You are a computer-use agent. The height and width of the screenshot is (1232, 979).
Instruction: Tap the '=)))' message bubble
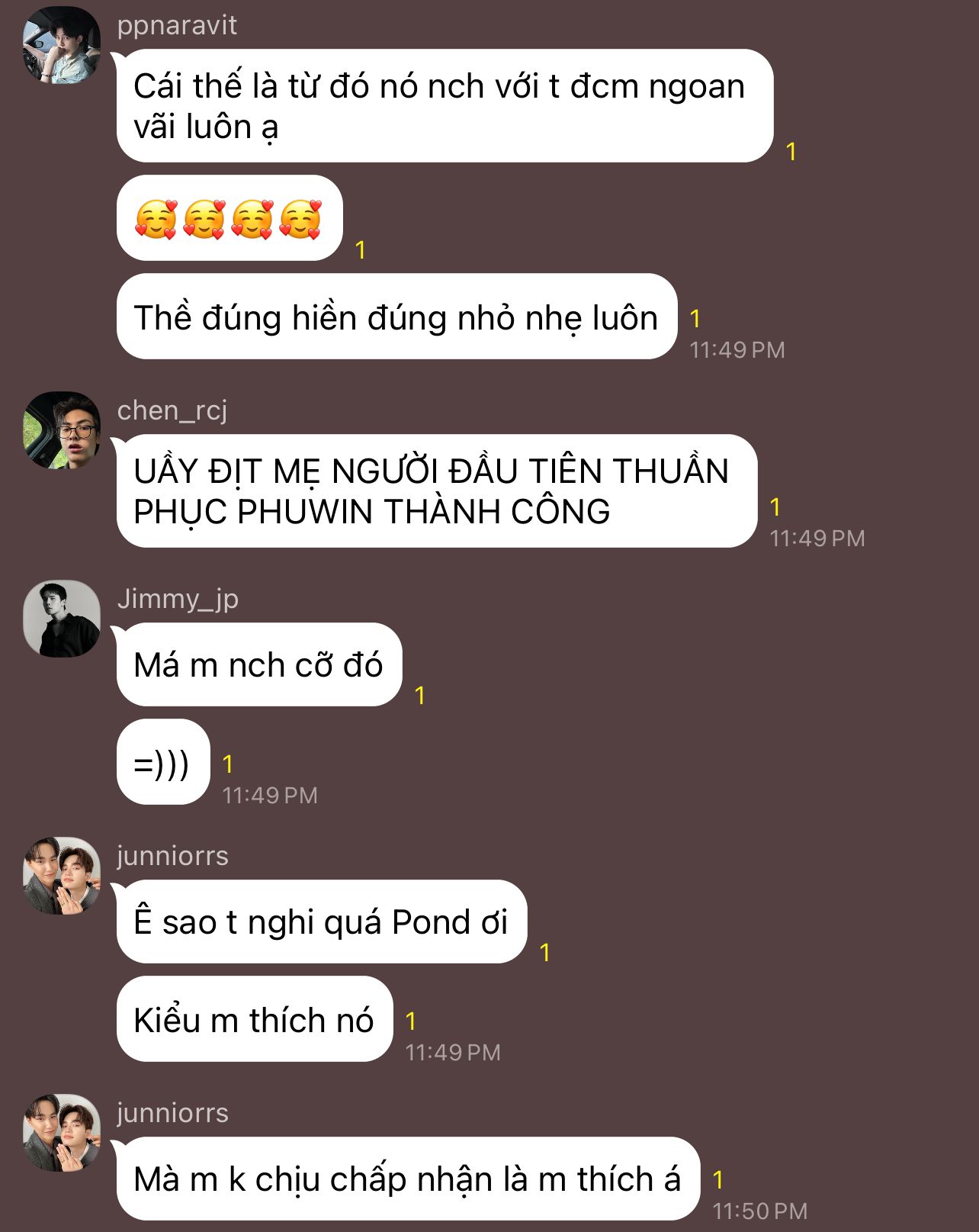[x=163, y=762]
